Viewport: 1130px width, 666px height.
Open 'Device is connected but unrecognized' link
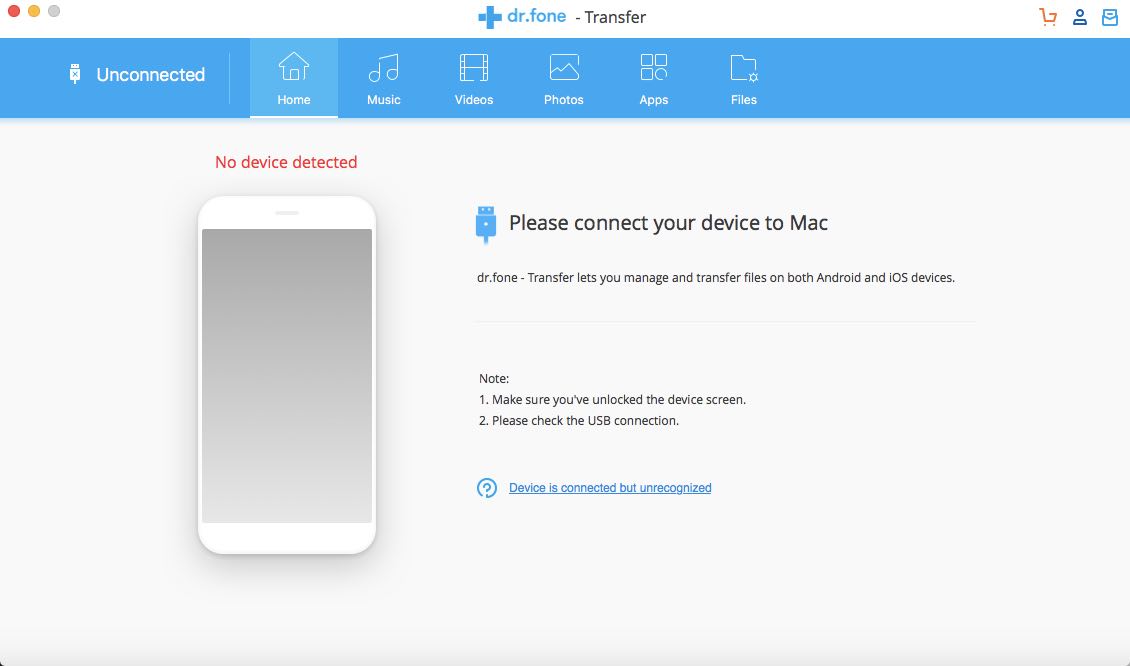coord(610,488)
